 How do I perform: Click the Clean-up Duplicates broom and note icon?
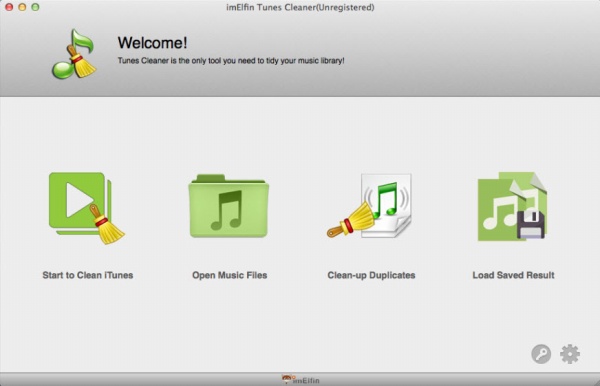(369, 205)
